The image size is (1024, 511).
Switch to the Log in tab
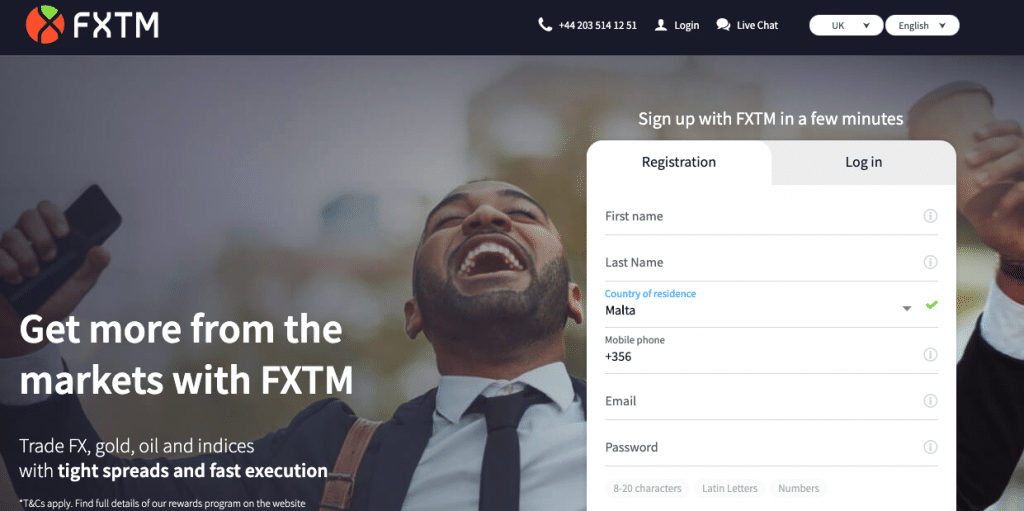click(x=863, y=162)
